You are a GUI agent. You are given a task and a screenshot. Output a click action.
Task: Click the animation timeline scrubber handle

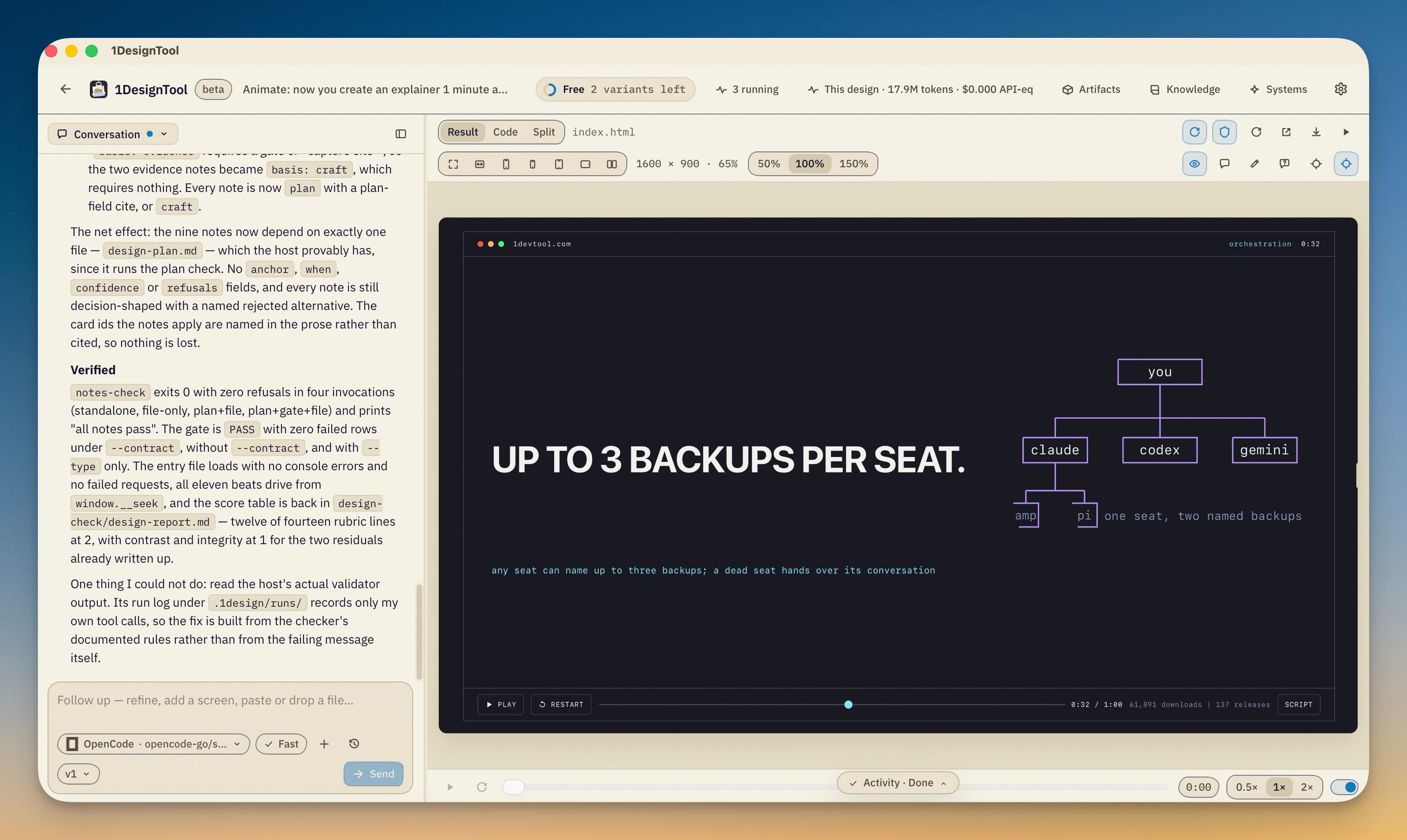tap(848, 704)
